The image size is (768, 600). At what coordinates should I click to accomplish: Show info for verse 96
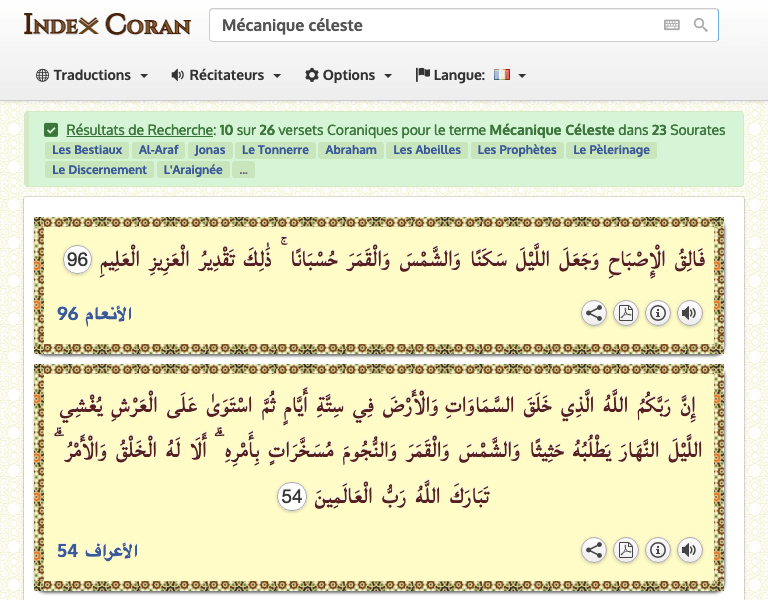click(658, 313)
